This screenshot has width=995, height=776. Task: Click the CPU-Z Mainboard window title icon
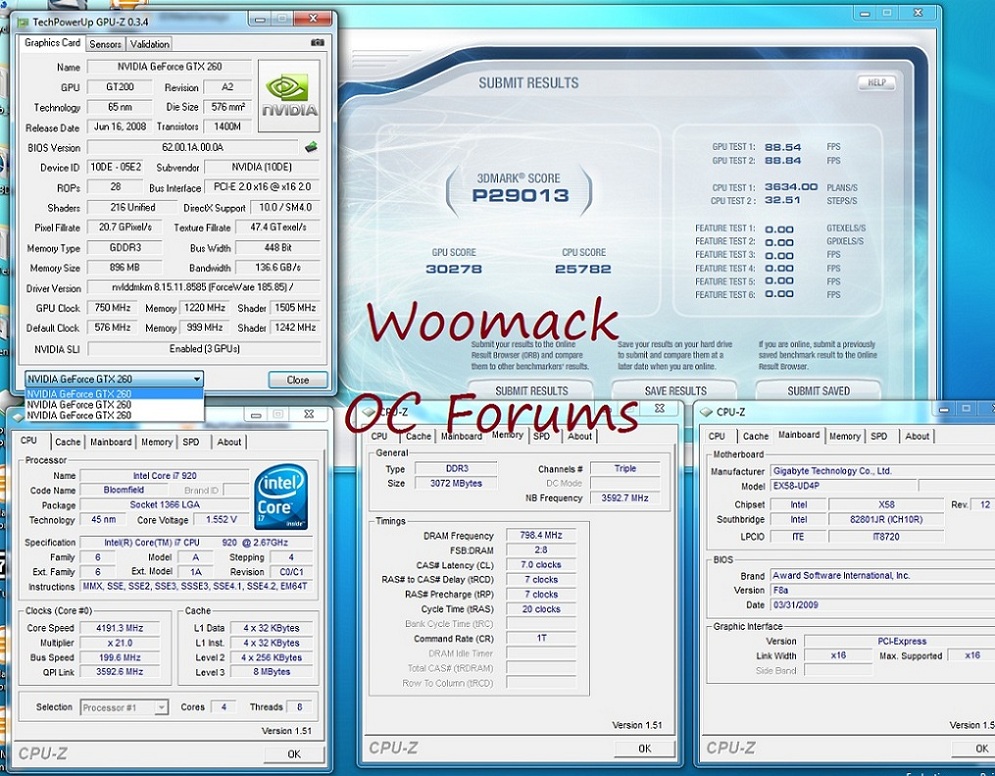click(706, 412)
